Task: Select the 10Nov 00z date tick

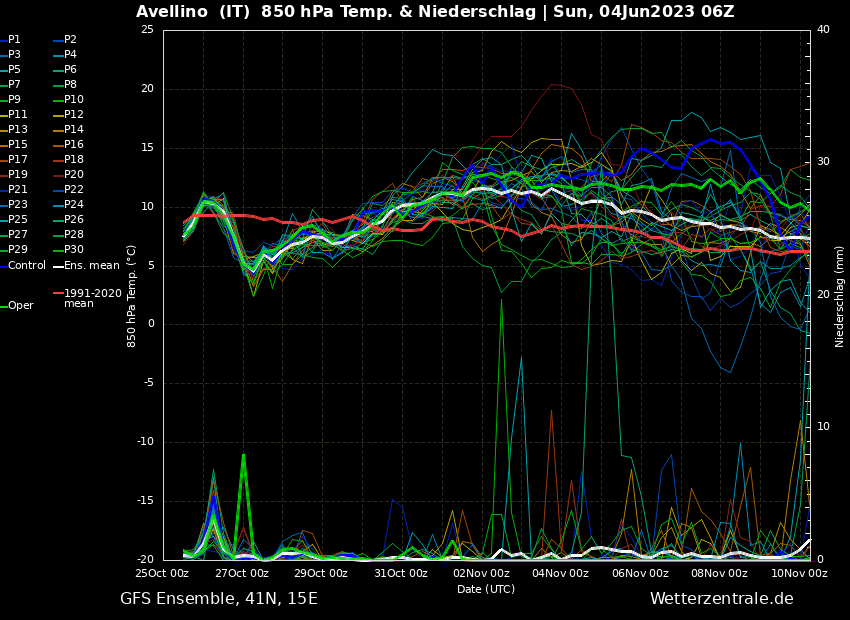Action: click(x=799, y=574)
